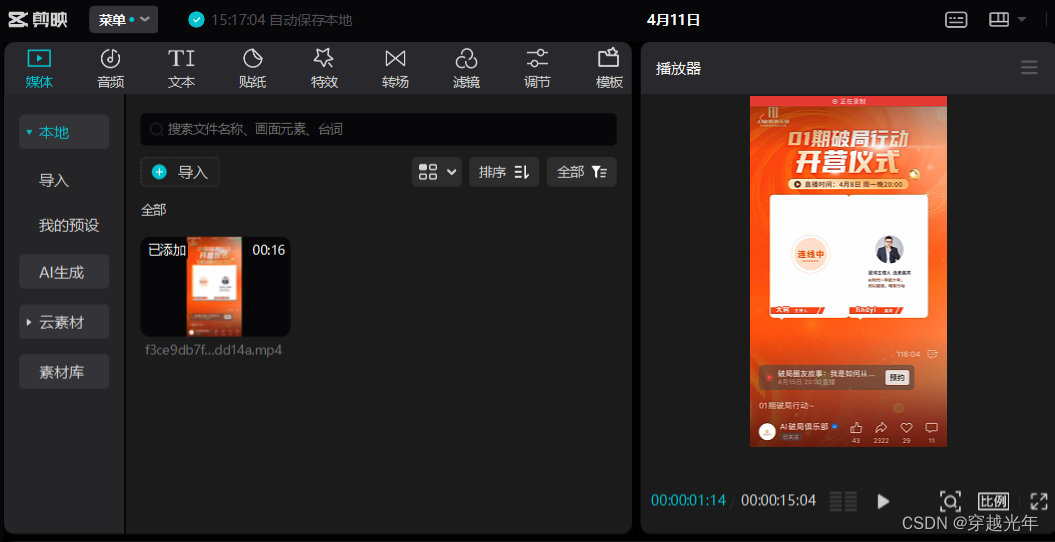Open the 比例 aspect ratio button

click(993, 501)
